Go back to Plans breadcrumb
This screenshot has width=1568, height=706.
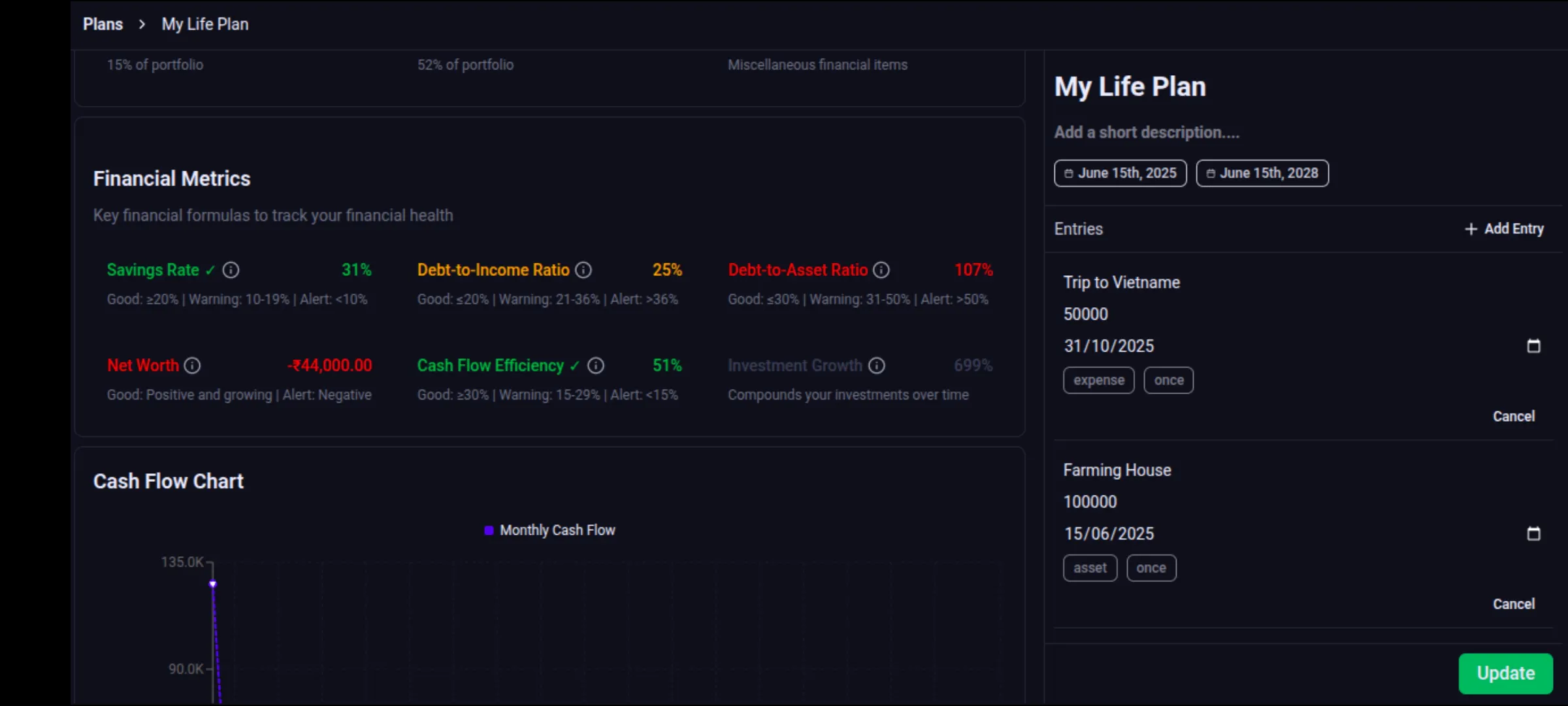point(103,24)
